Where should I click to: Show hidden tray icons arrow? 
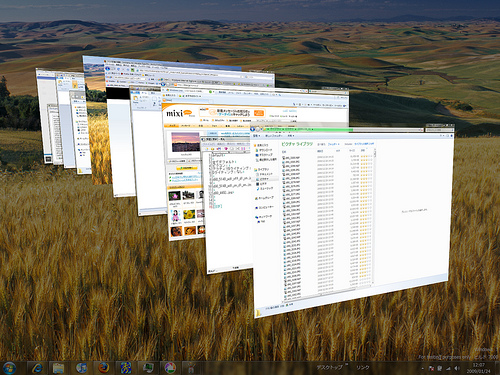tap(423, 368)
